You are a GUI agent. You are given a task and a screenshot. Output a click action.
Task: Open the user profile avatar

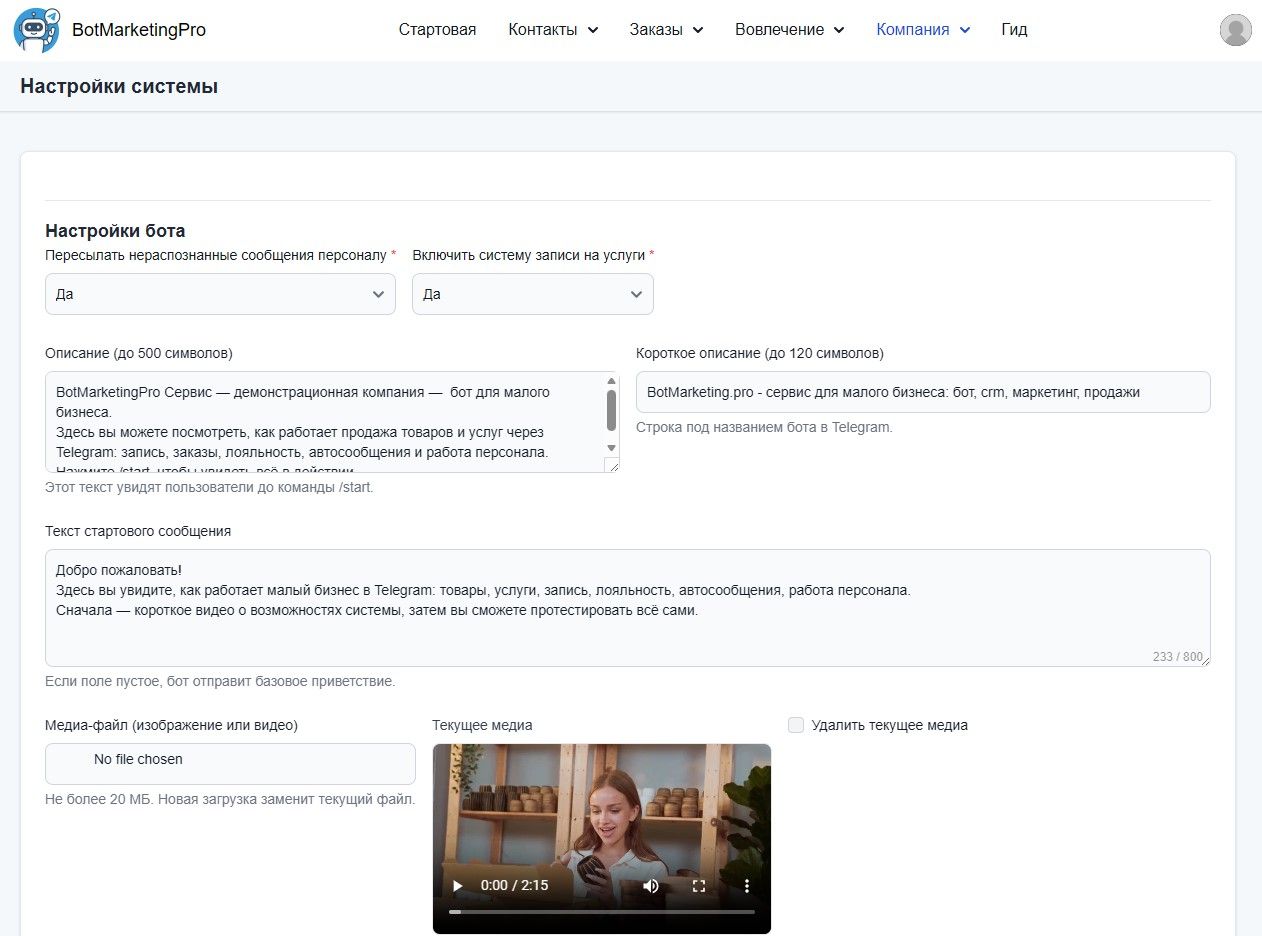(1235, 30)
